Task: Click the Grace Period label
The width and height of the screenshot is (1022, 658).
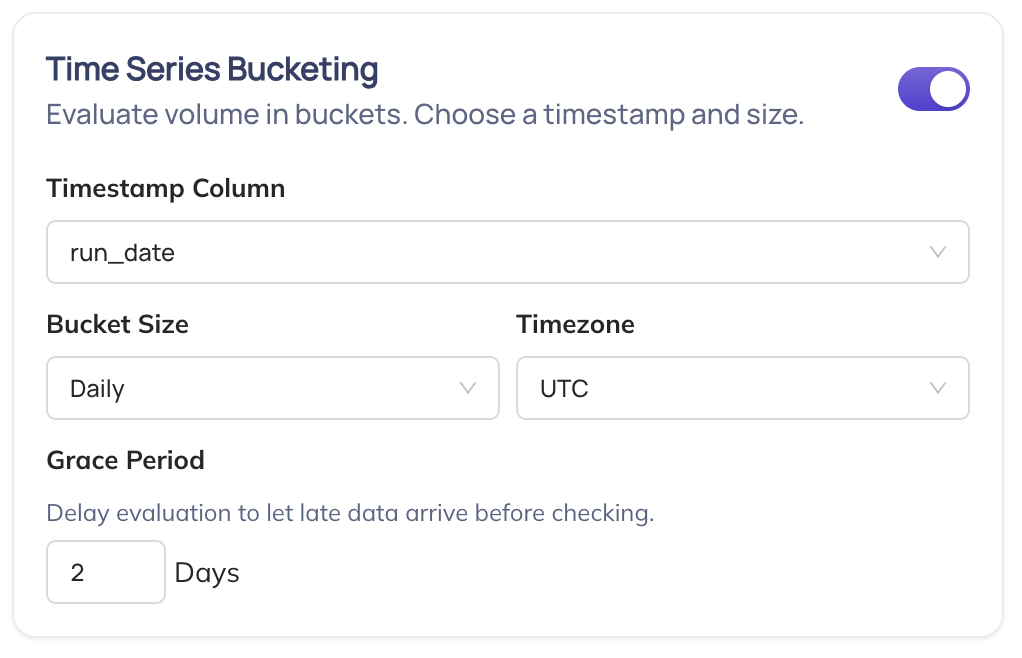Action: (x=125, y=460)
